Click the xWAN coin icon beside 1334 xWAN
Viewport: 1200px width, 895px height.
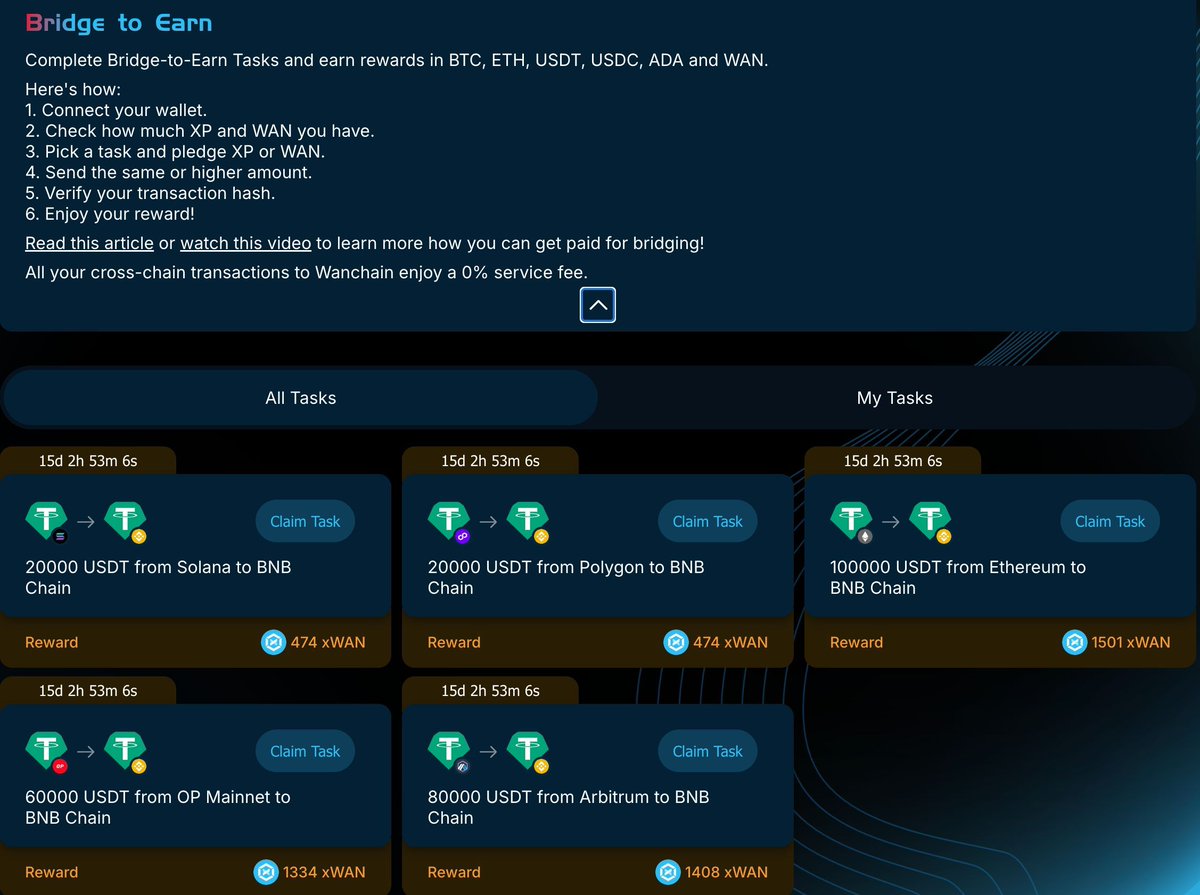(265, 872)
